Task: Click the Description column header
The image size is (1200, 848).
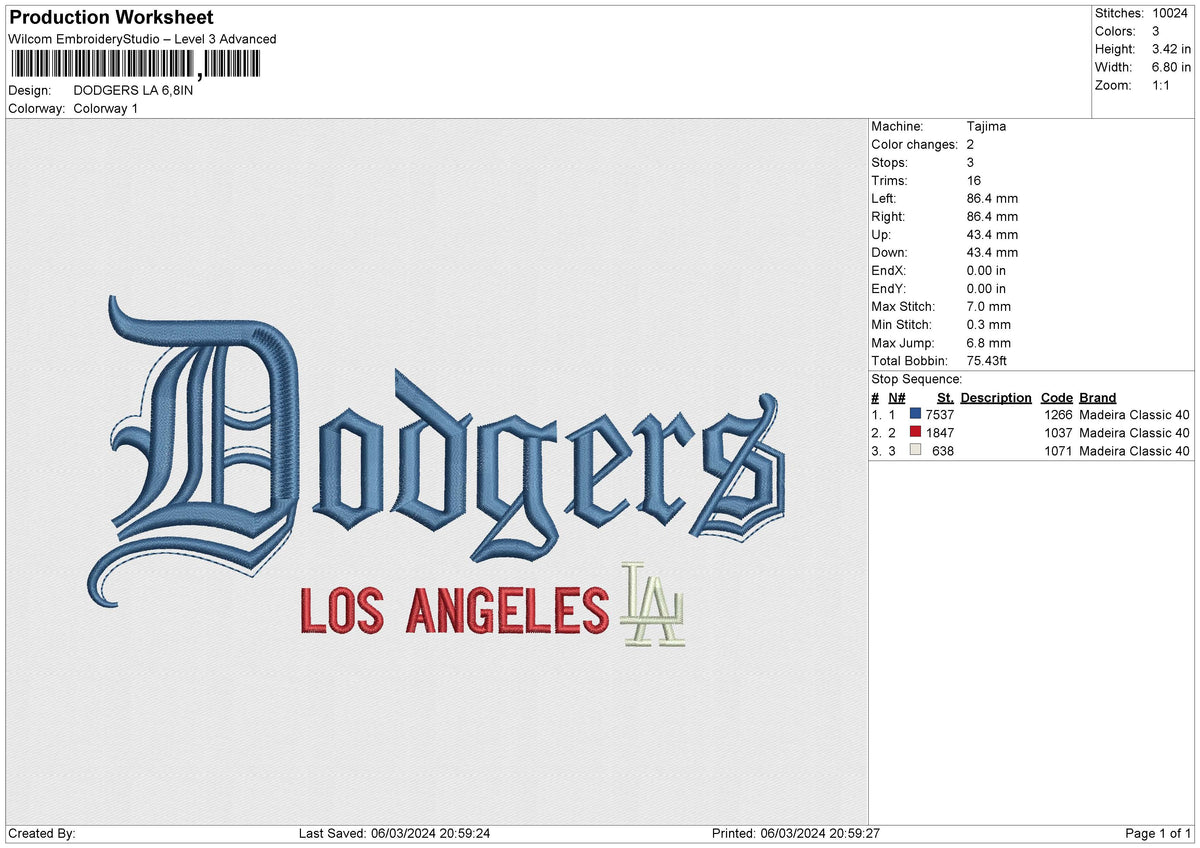Action: coord(996,397)
